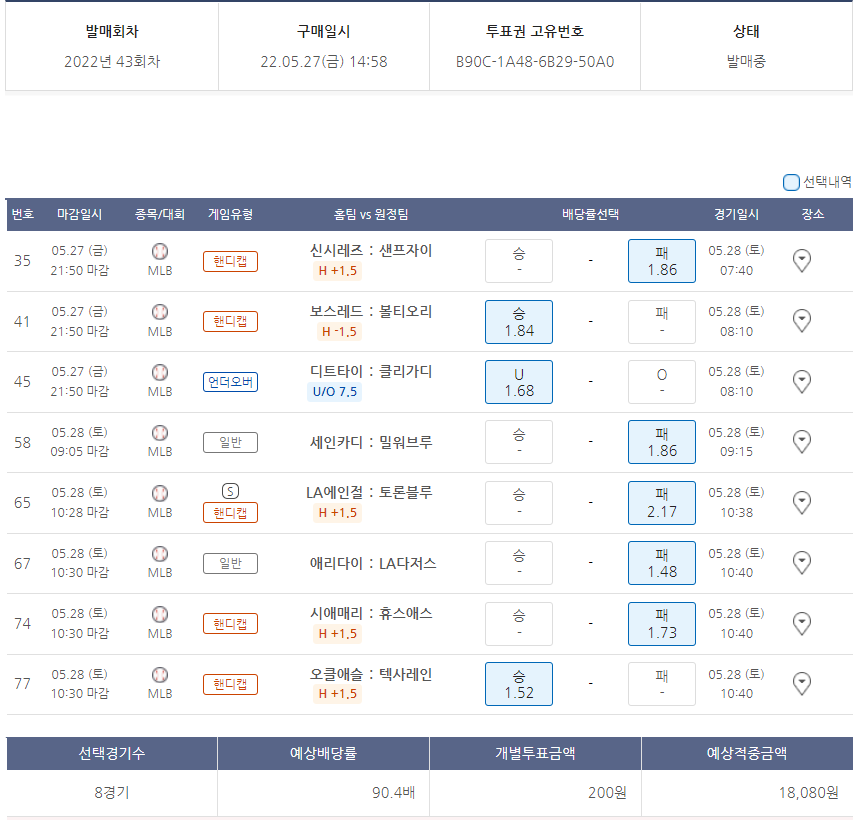
Task: Click the 일반 badge in row 67
Action: (230, 564)
